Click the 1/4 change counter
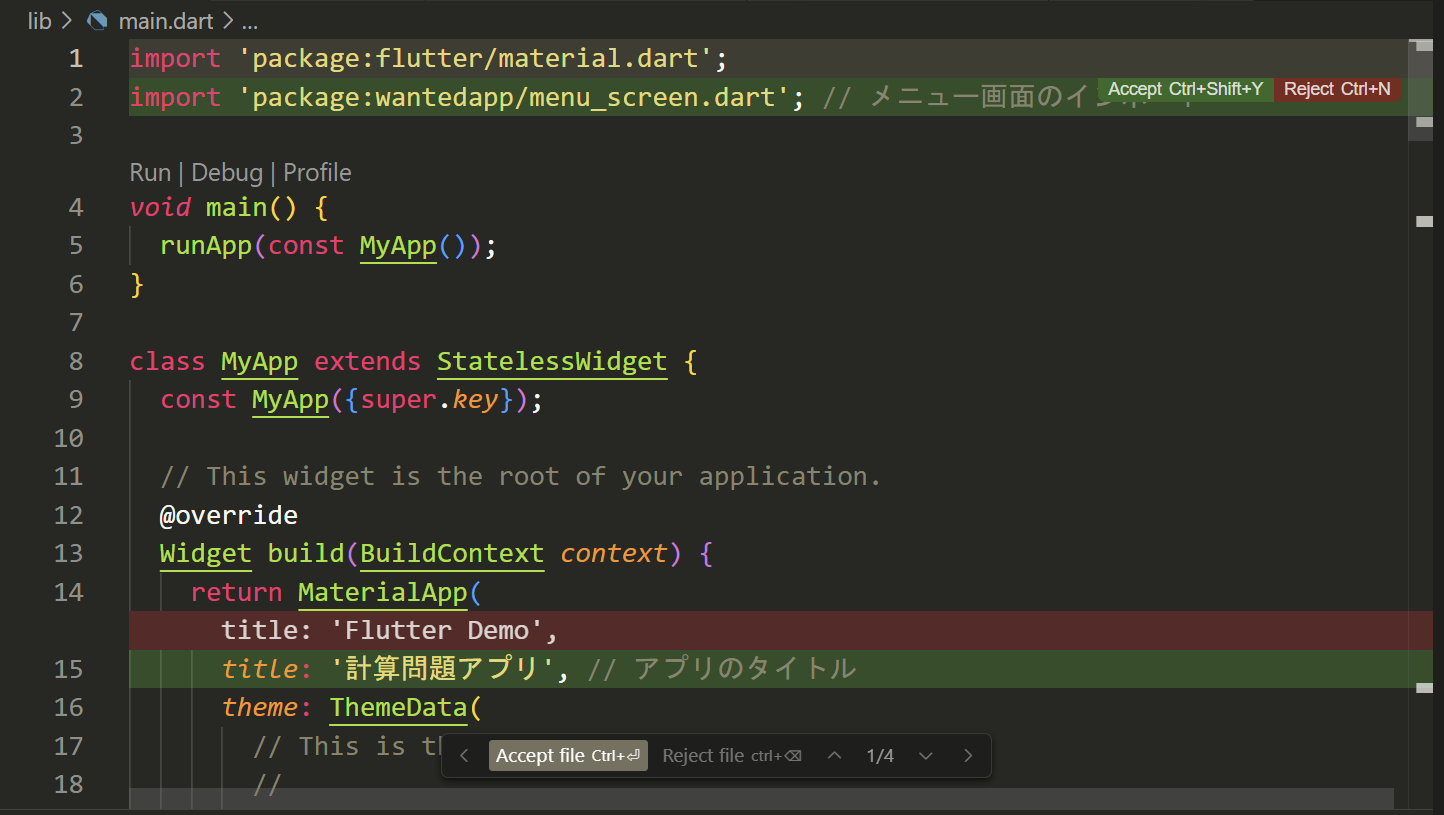1444x815 pixels. point(880,756)
